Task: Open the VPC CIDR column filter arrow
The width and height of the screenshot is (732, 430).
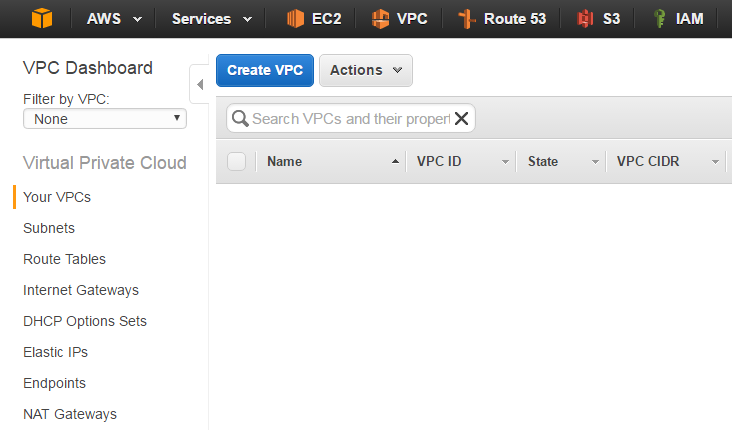Action: (x=715, y=161)
